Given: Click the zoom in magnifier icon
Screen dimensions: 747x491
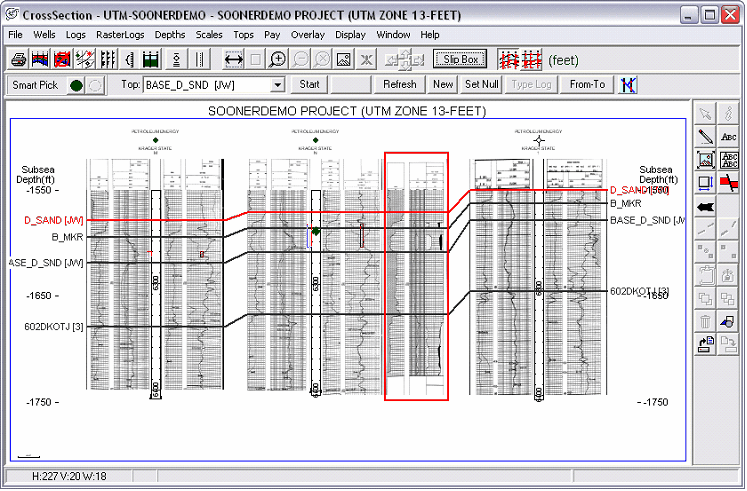Looking at the screenshot, I should click(278, 59).
